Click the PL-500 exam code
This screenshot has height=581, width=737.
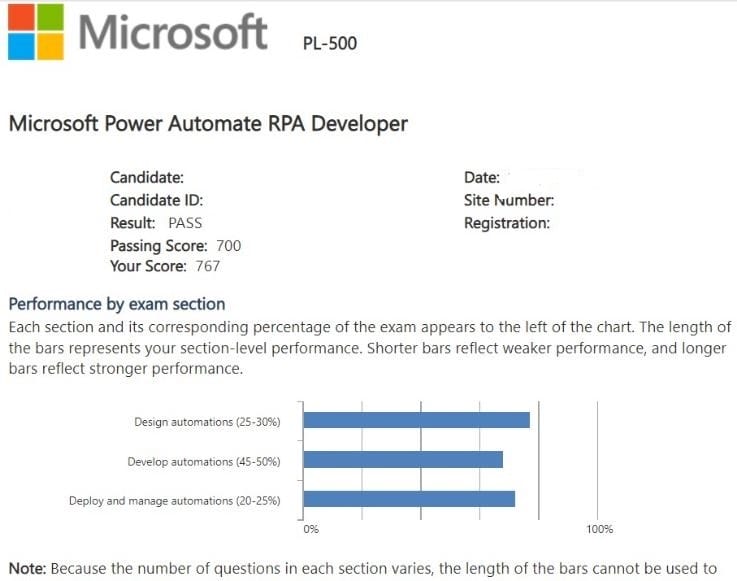click(329, 43)
